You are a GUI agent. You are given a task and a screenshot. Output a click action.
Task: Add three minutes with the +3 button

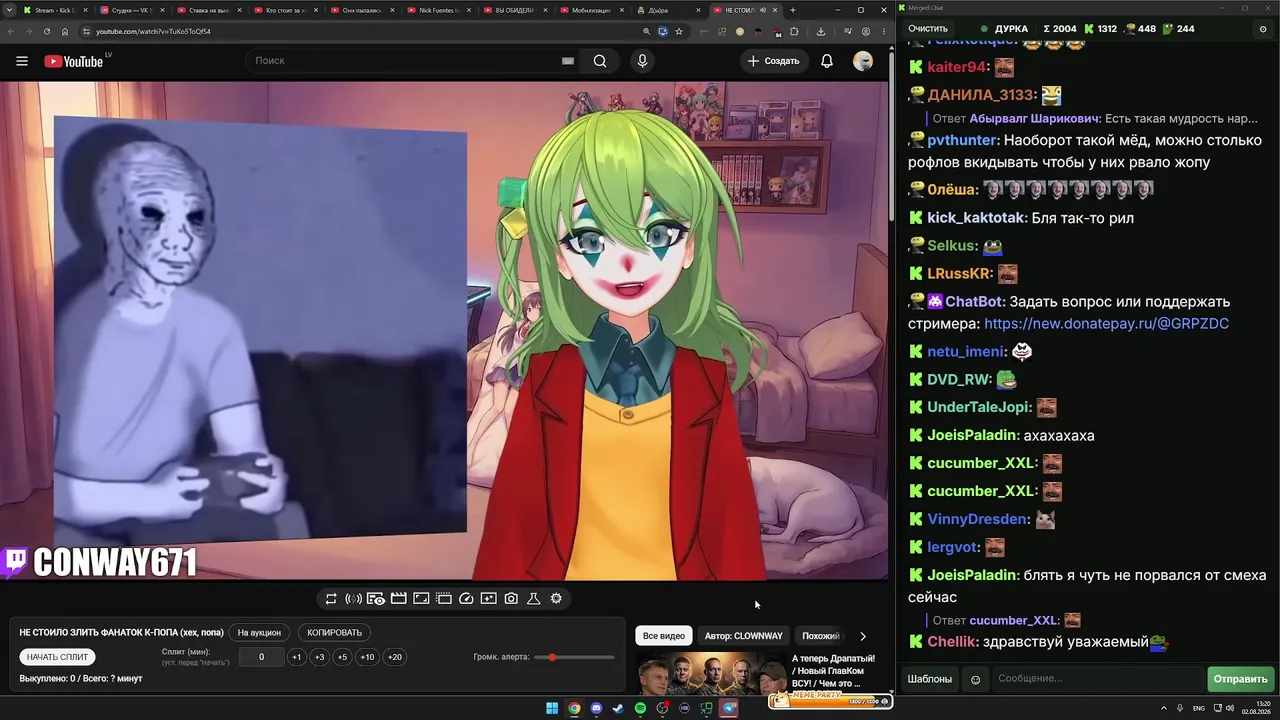[x=319, y=657]
